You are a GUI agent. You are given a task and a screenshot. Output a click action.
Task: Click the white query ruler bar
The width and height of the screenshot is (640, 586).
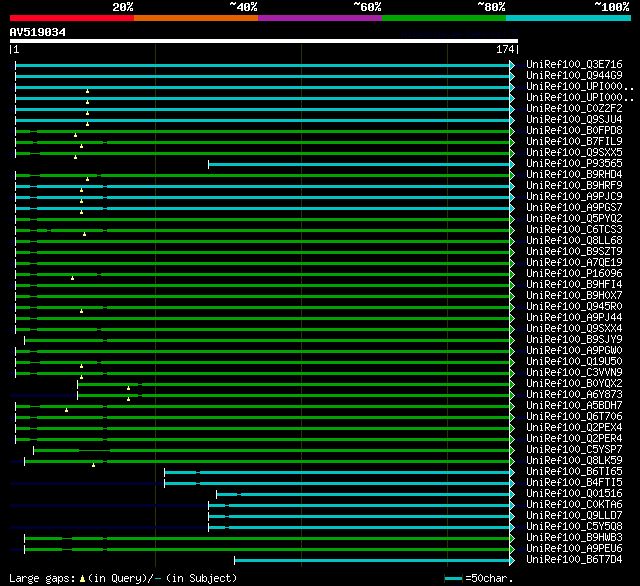point(264,41)
